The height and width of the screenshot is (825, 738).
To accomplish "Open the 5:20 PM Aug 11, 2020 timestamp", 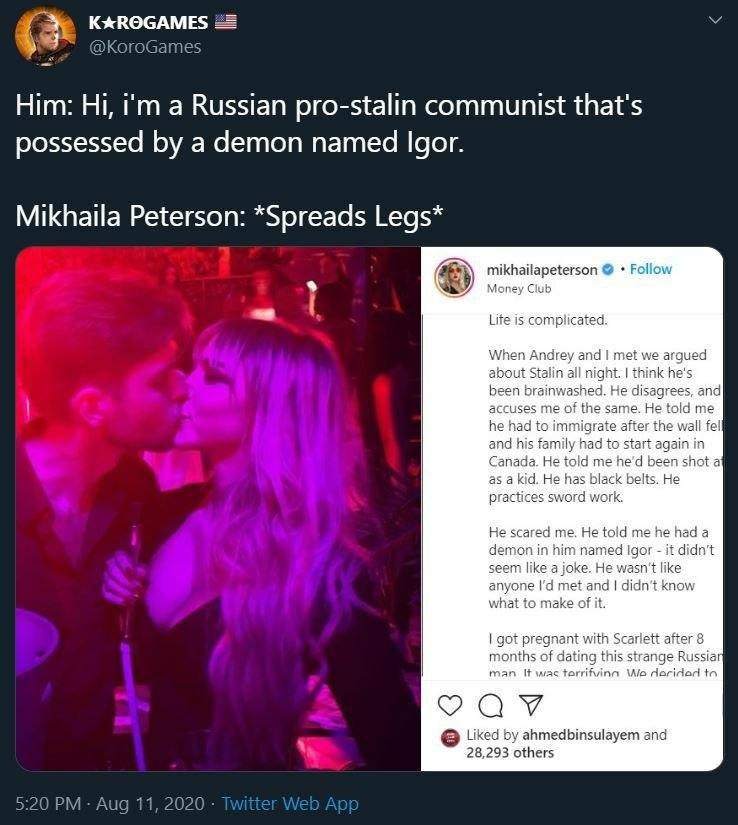I will click(109, 803).
